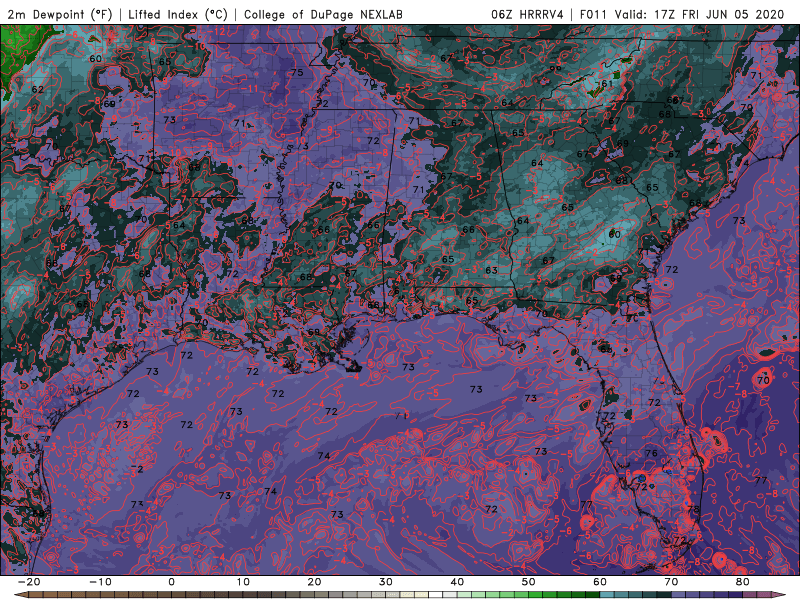Viewport: 800px width, 600px height.
Task: Click the "2m Dewpoint (°F)" title text
Action: pyautogui.click(x=60, y=15)
